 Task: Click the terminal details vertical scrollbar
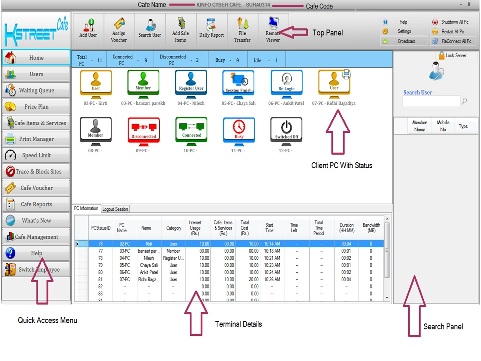point(387,258)
